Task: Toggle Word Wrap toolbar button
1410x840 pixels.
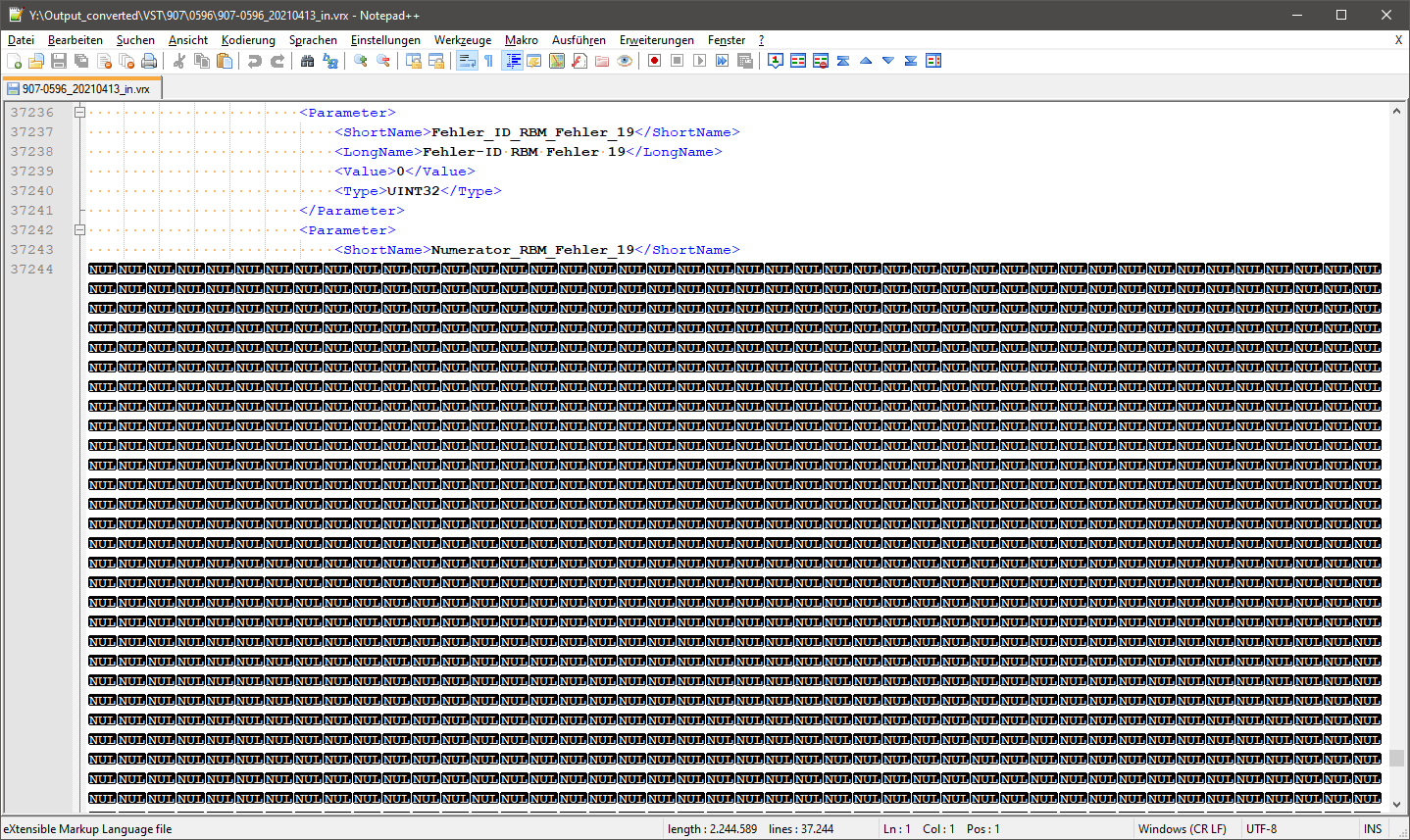Action: click(467, 61)
